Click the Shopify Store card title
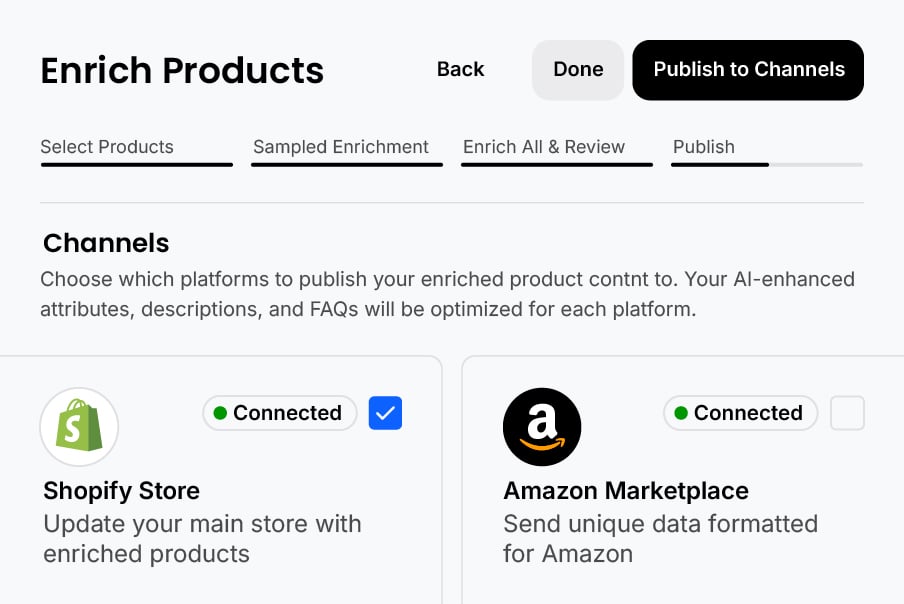904x604 pixels. coord(121,491)
